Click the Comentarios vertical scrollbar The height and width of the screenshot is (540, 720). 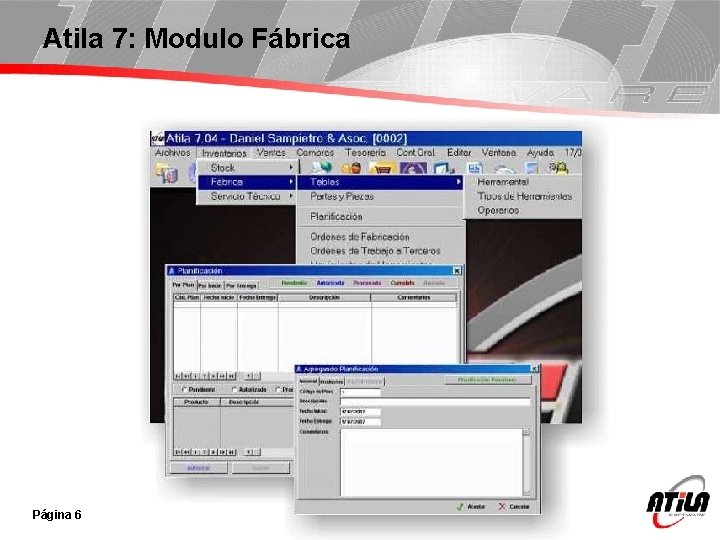pos(526,462)
